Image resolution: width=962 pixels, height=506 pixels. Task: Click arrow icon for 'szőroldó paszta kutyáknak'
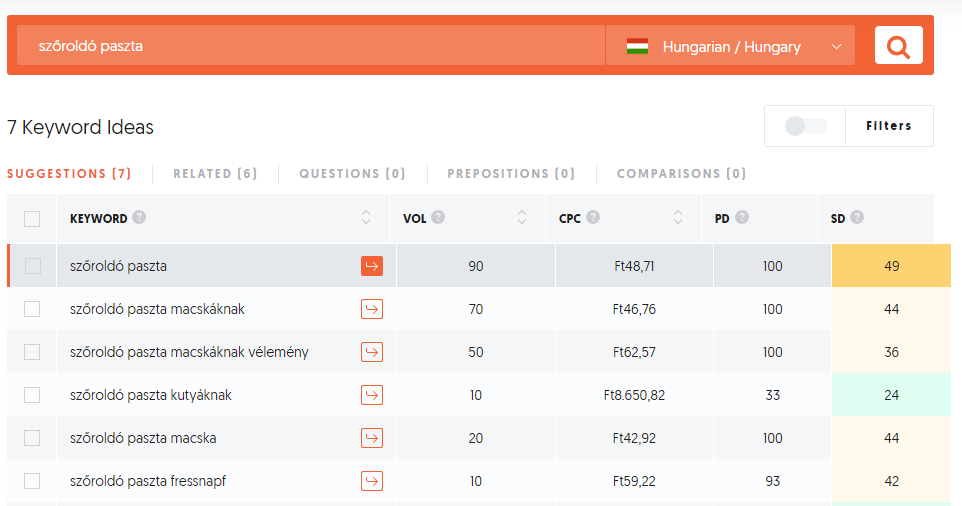[x=372, y=395]
